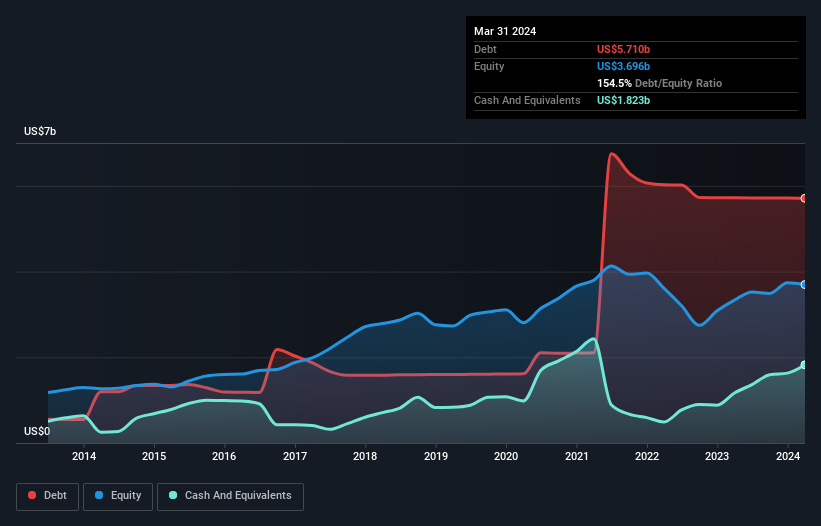Screen dimensions: 821x526
Task: Click the 2023 x-axis label
Action: point(717,456)
